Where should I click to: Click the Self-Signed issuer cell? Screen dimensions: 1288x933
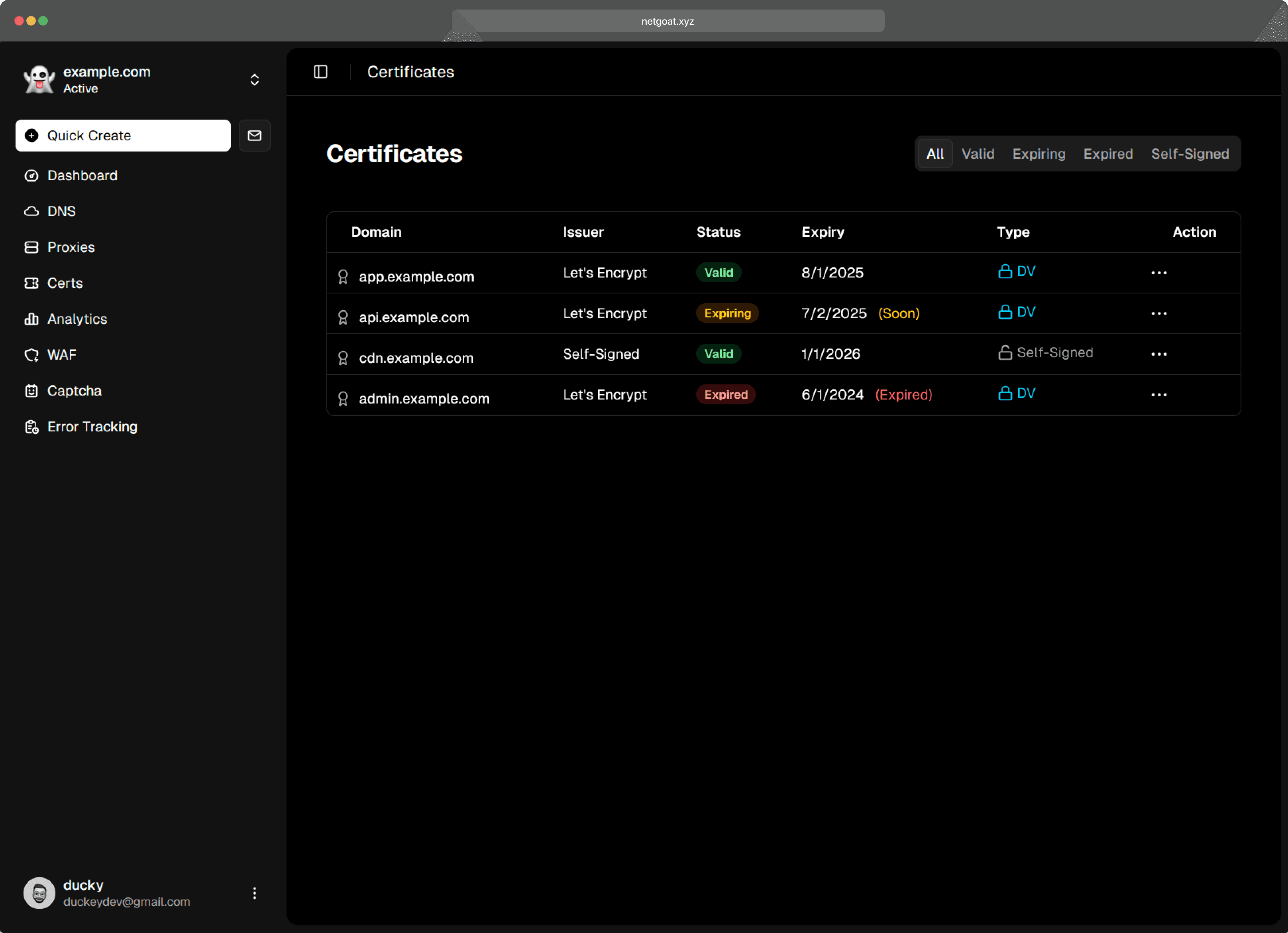[x=601, y=354]
